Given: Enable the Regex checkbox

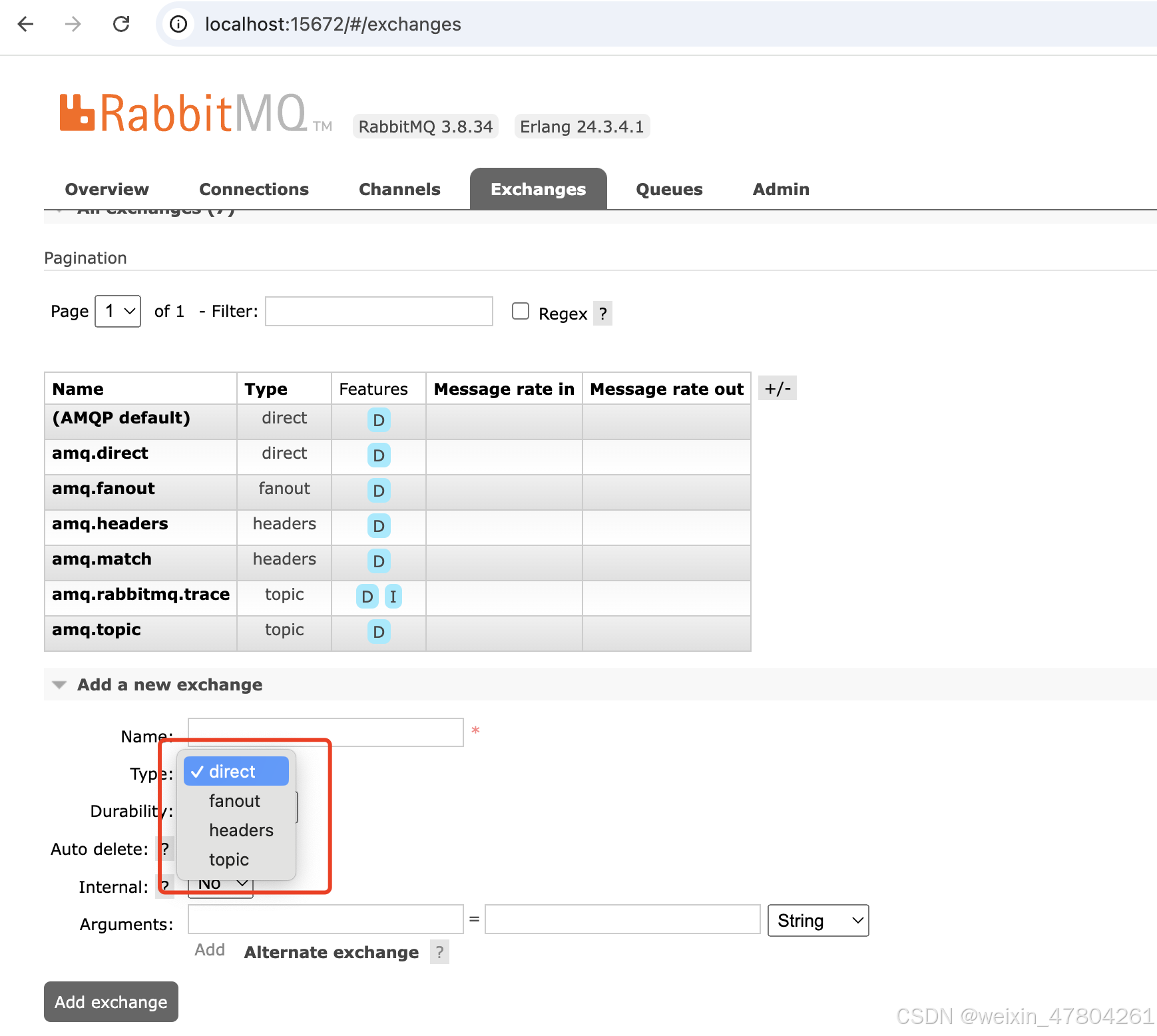Looking at the screenshot, I should [521, 311].
